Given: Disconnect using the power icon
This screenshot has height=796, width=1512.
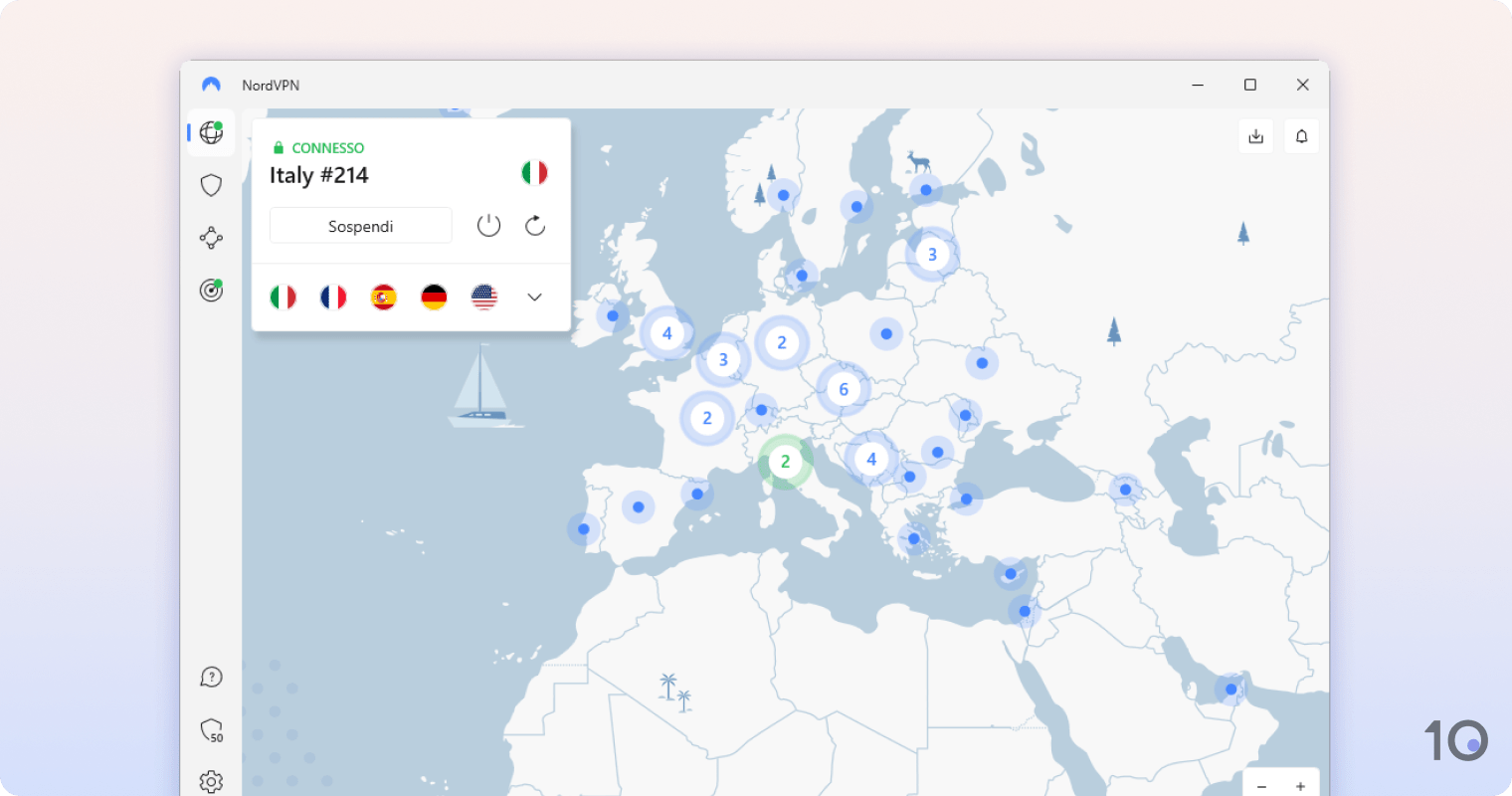Looking at the screenshot, I should point(488,225).
